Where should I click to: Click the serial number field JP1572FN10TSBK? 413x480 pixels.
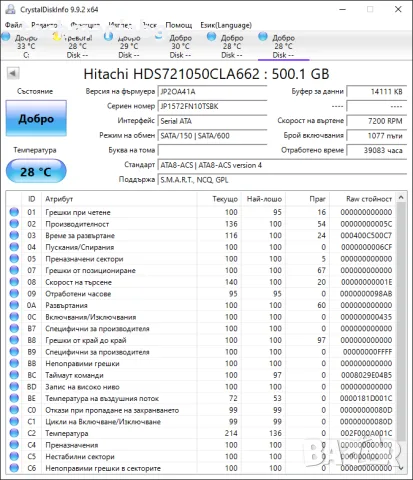click(x=212, y=106)
